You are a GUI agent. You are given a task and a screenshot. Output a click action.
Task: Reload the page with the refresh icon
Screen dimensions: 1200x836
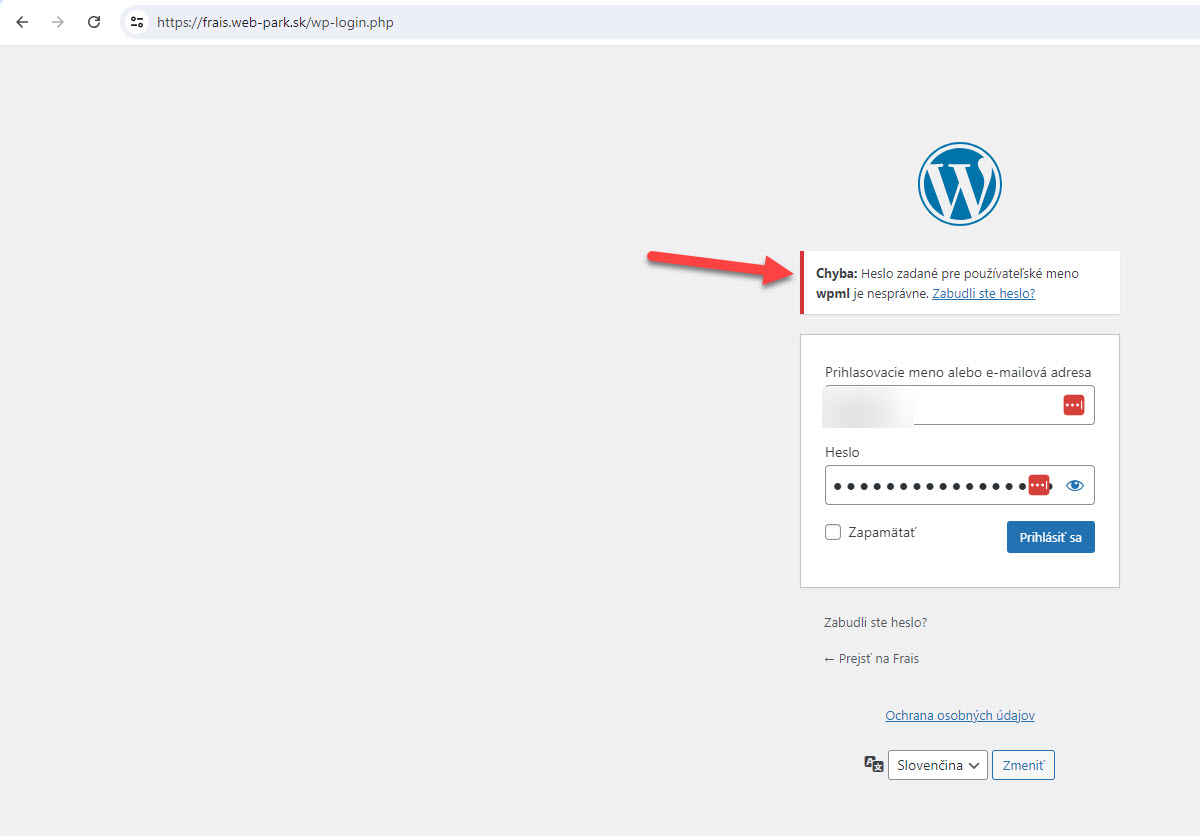[94, 22]
